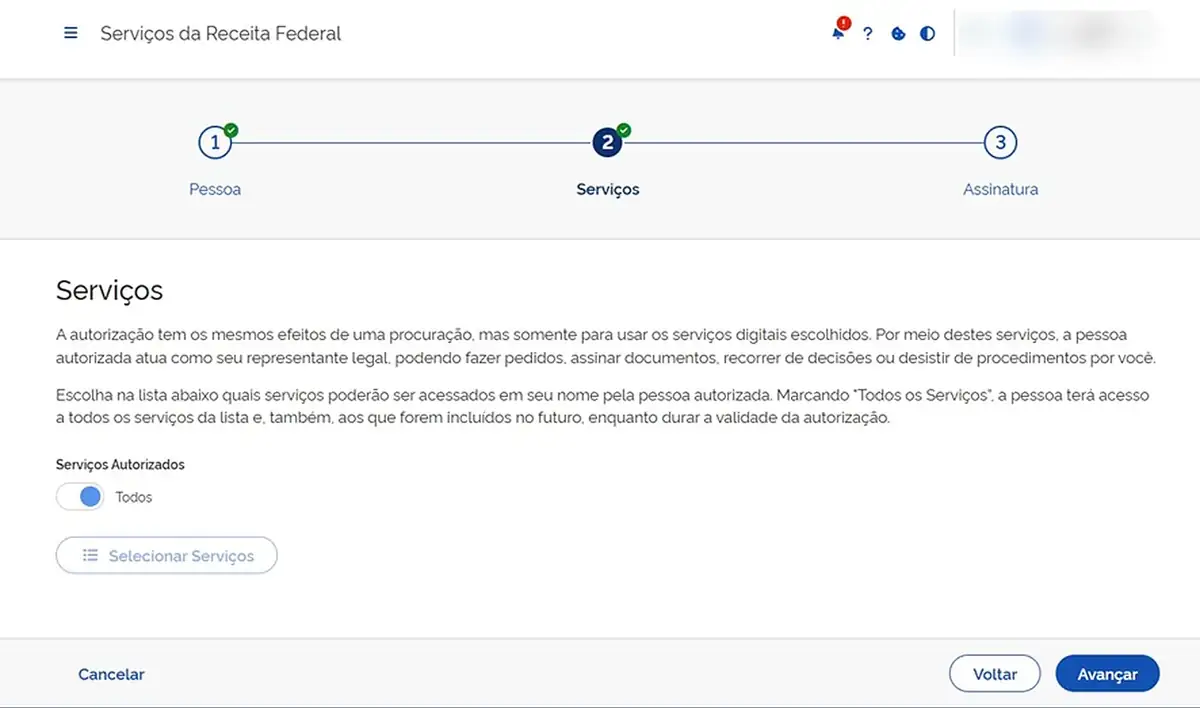Click the Serviços heading

coord(110,291)
